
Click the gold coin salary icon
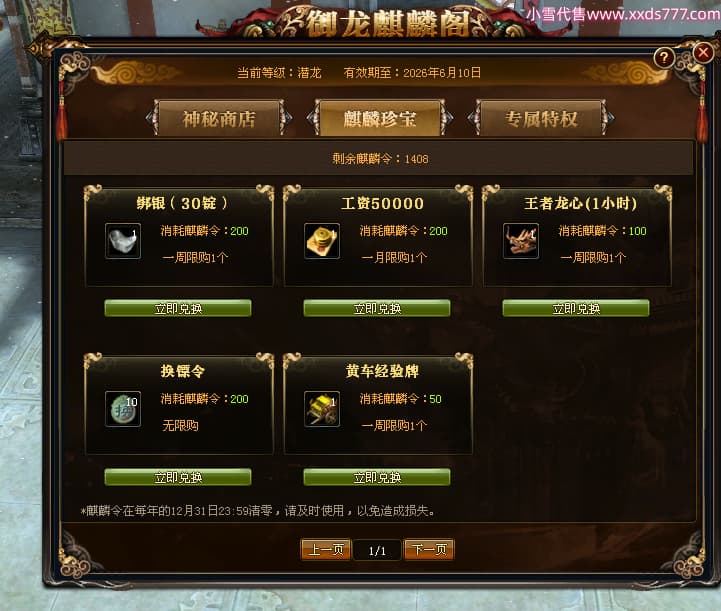[x=322, y=241]
